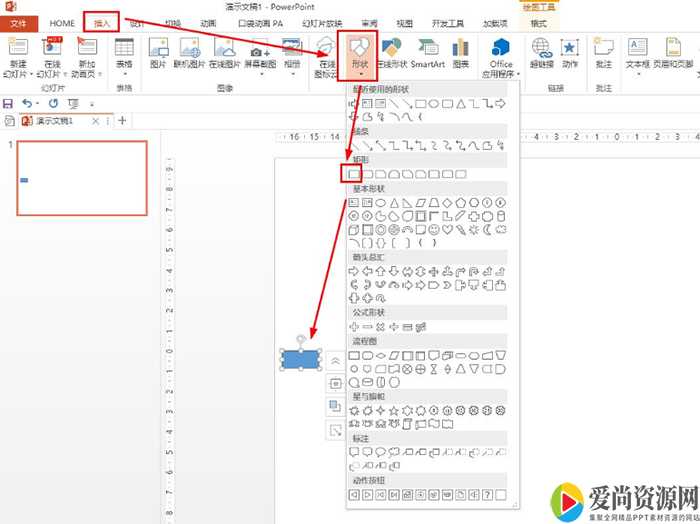Viewport: 700px width, 524px height.
Task: Open the HOME ribbon tab
Action: pyautogui.click(x=62, y=22)
